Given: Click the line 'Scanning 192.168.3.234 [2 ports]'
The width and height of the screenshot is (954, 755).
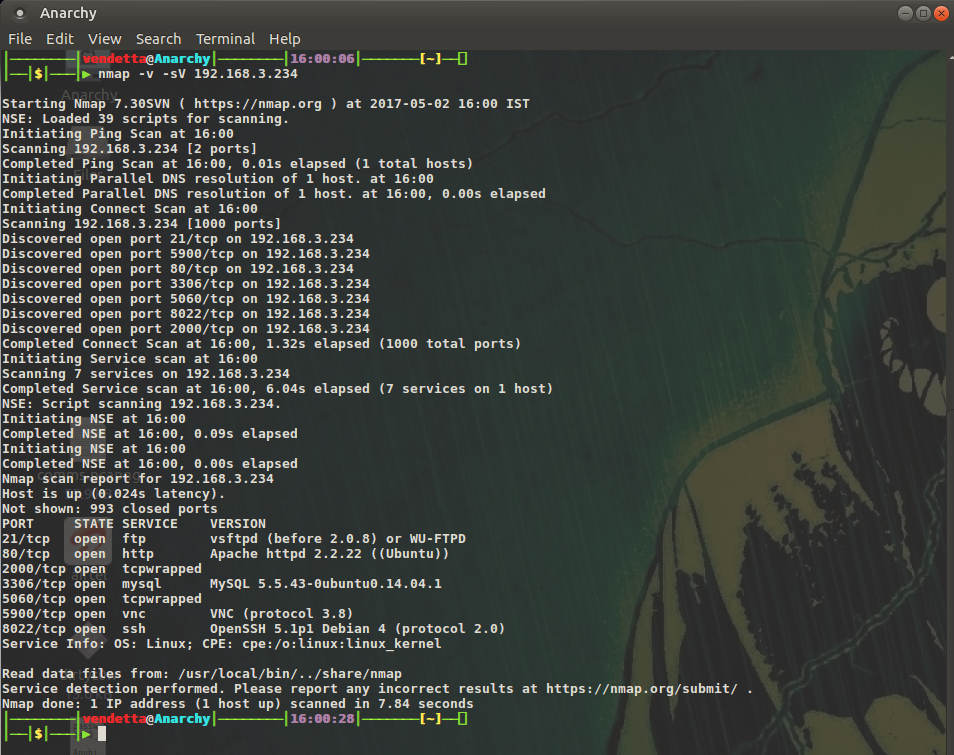Looking at the screenshot, I should pyautogui.click(x=130, y=148).
